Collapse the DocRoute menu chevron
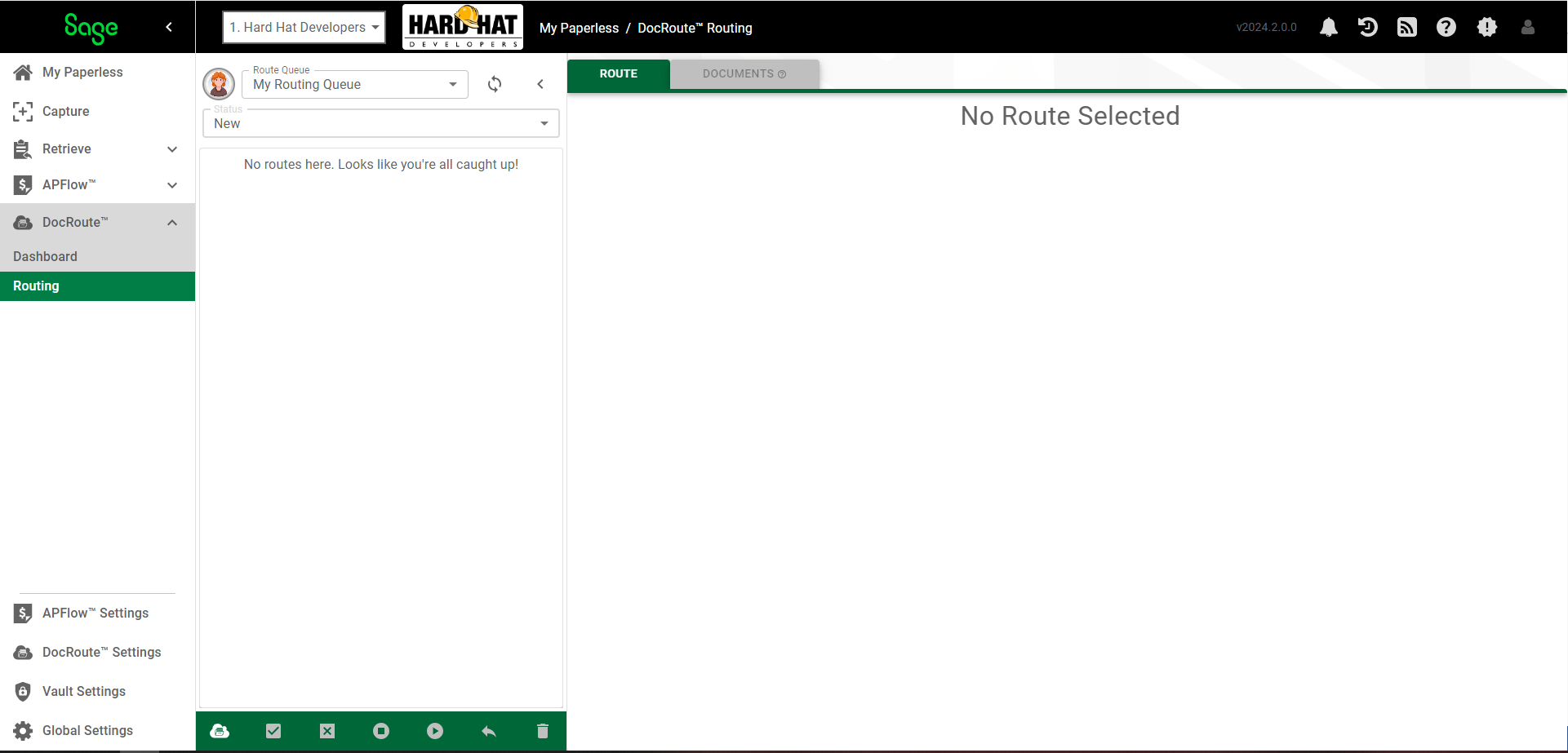The image size is (1568, 753). coord(172,223)
